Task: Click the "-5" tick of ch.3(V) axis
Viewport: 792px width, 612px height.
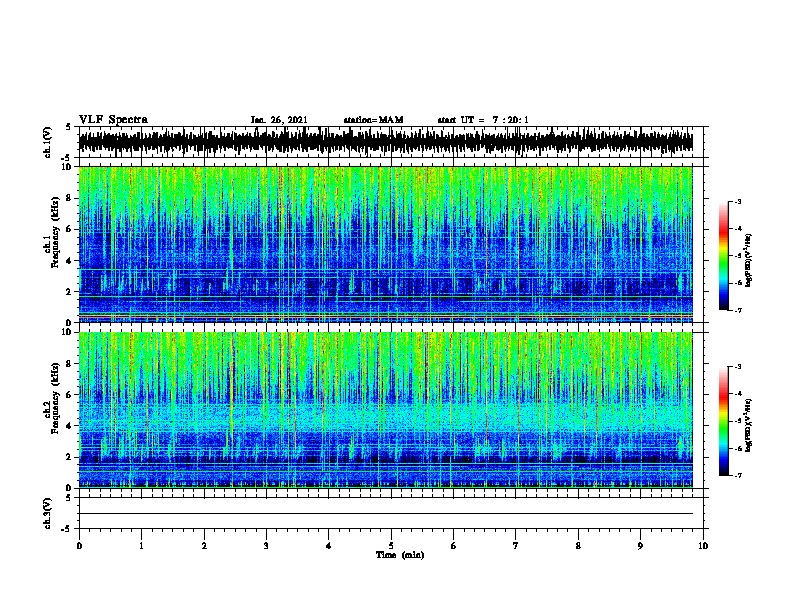Action: click(x=67, y=529)
